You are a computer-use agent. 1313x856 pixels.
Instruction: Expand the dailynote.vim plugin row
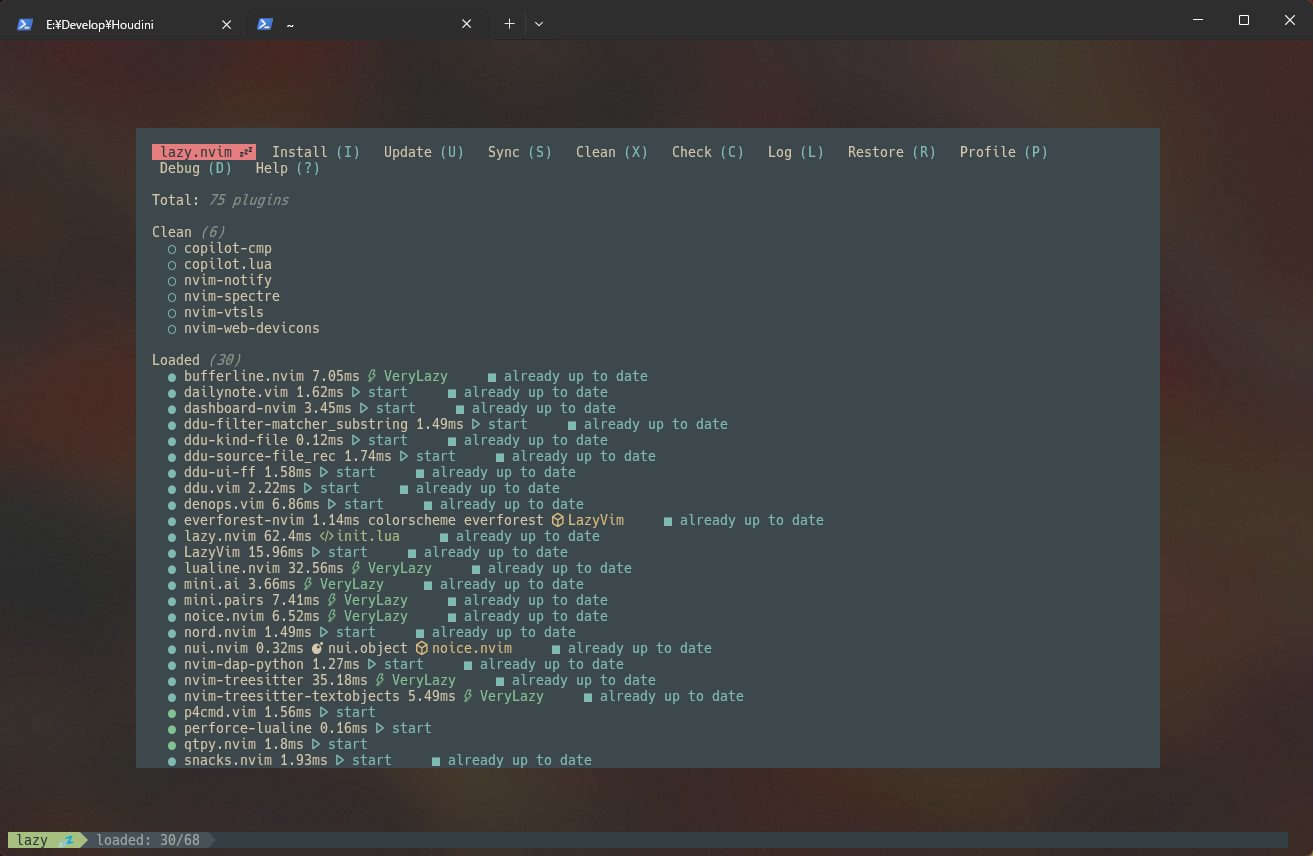point(388,392)
